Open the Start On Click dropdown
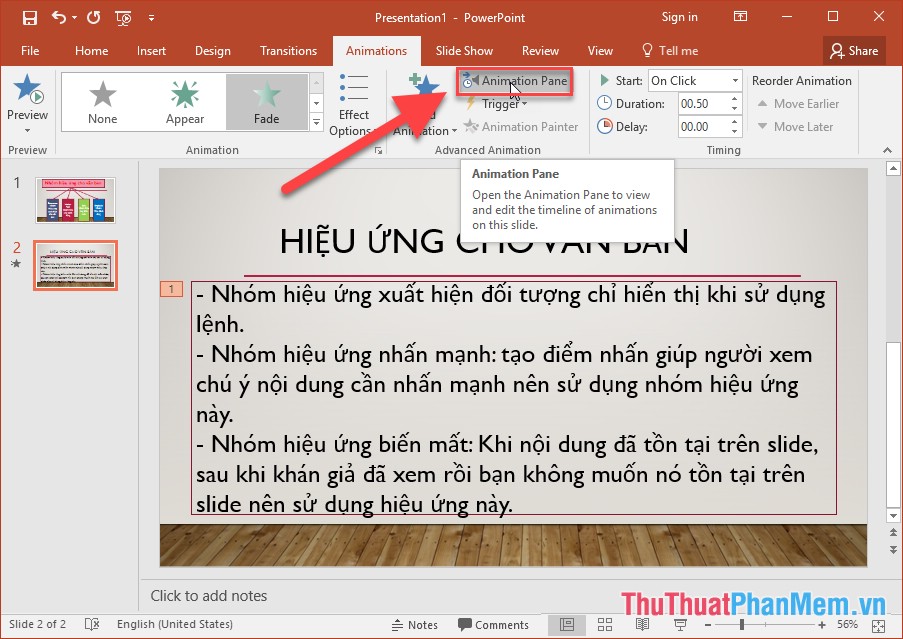Viewport: 903px width, 639px height. click(x=733, y=80)
